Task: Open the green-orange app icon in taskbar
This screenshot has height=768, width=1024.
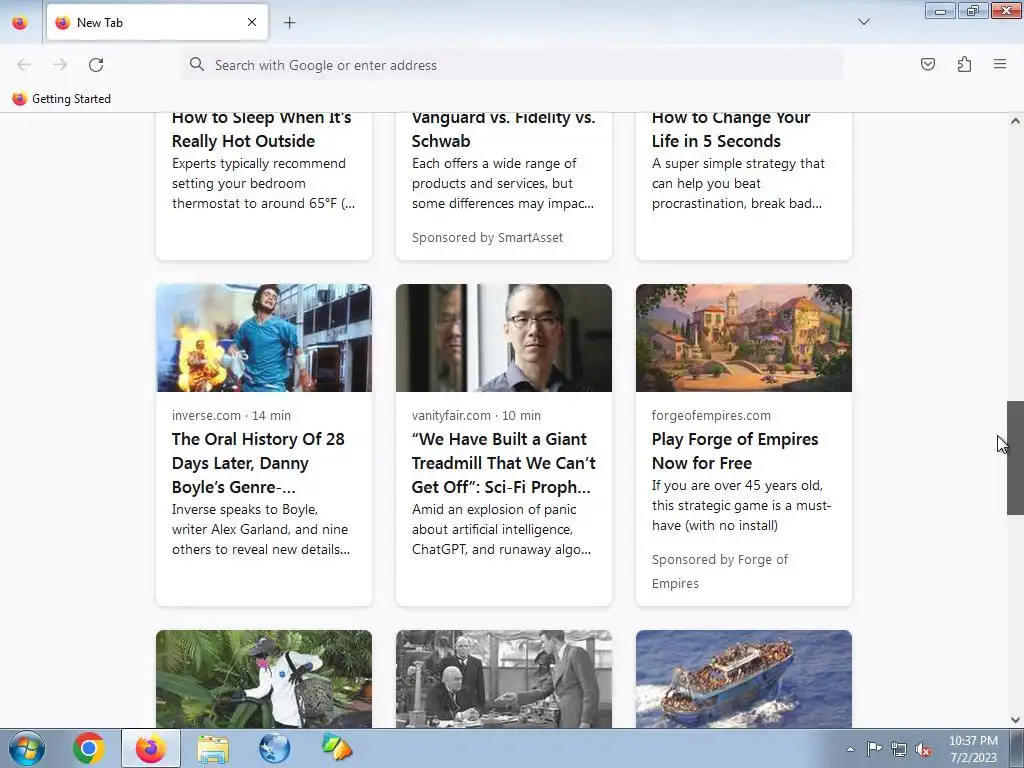Action: (x=336, y=748)
